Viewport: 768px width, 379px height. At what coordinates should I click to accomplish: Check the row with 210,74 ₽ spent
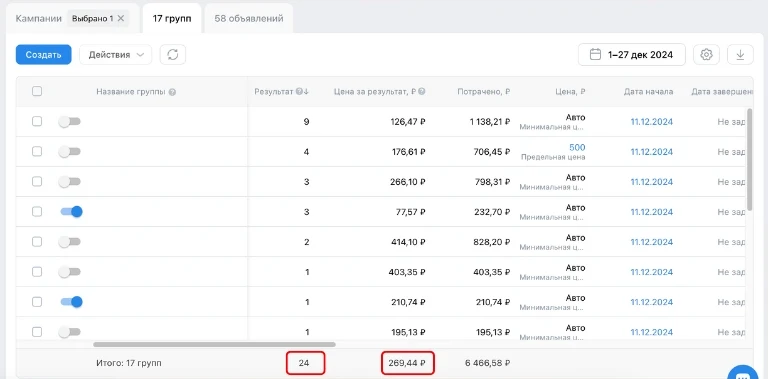[37, 302]
